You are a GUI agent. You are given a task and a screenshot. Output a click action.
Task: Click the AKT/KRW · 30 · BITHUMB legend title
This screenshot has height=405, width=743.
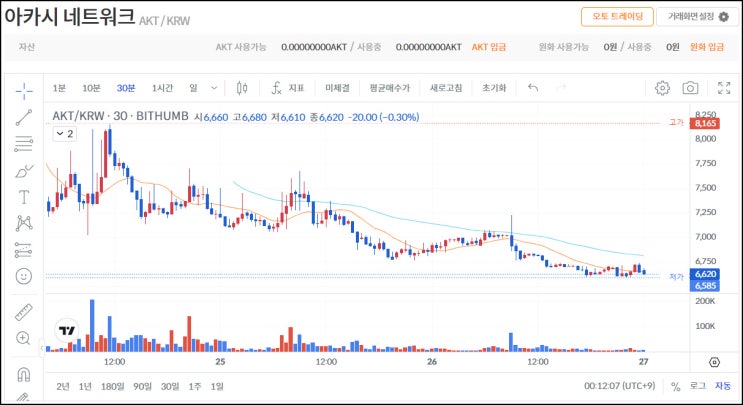point(120,116)
